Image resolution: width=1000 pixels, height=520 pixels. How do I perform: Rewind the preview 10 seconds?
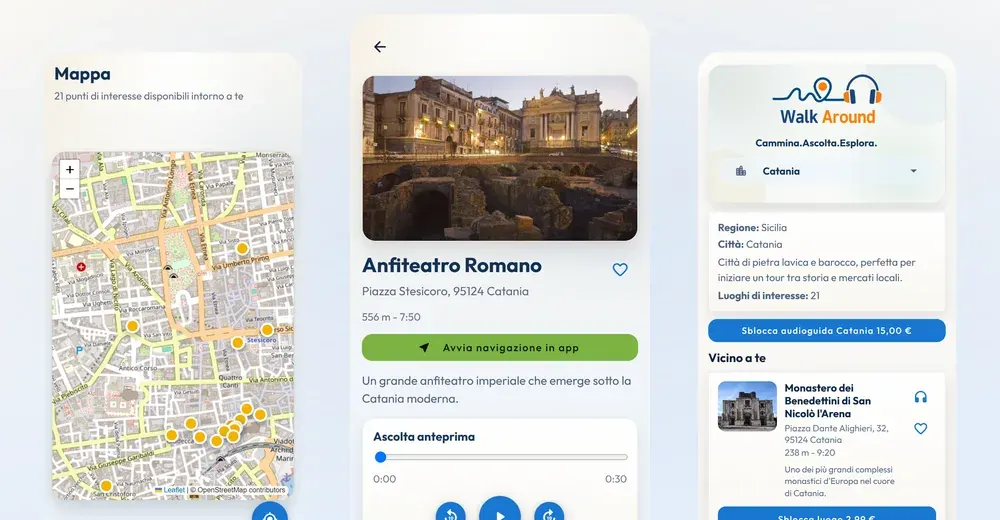(x=450, y=514)
